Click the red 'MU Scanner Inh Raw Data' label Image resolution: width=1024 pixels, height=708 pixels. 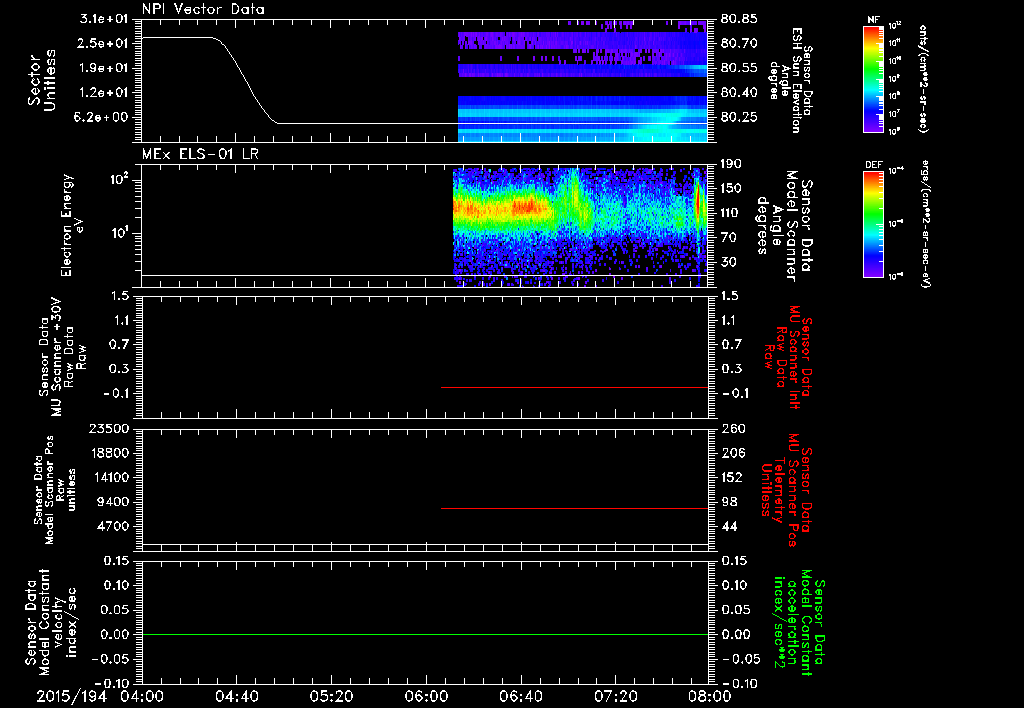click(x=788, y=357)
